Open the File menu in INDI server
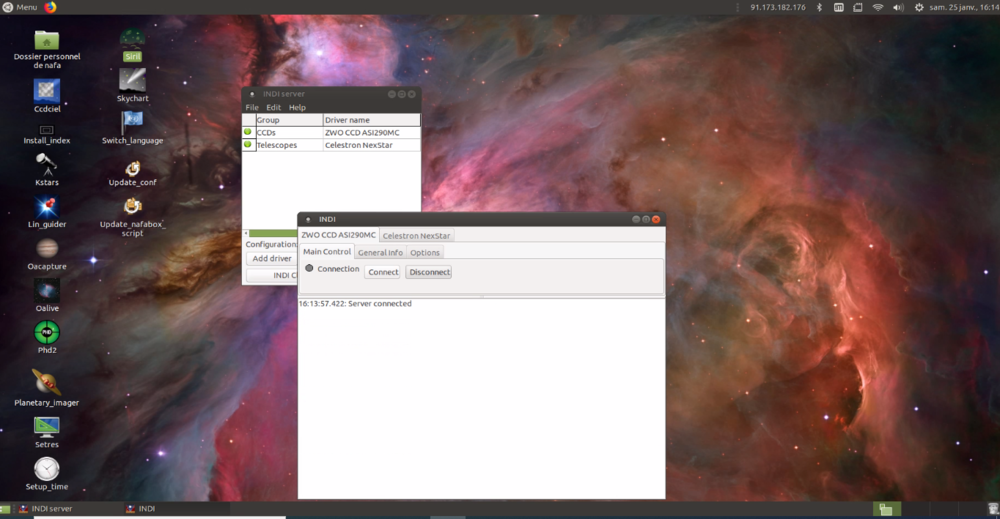 pos(252,107)
